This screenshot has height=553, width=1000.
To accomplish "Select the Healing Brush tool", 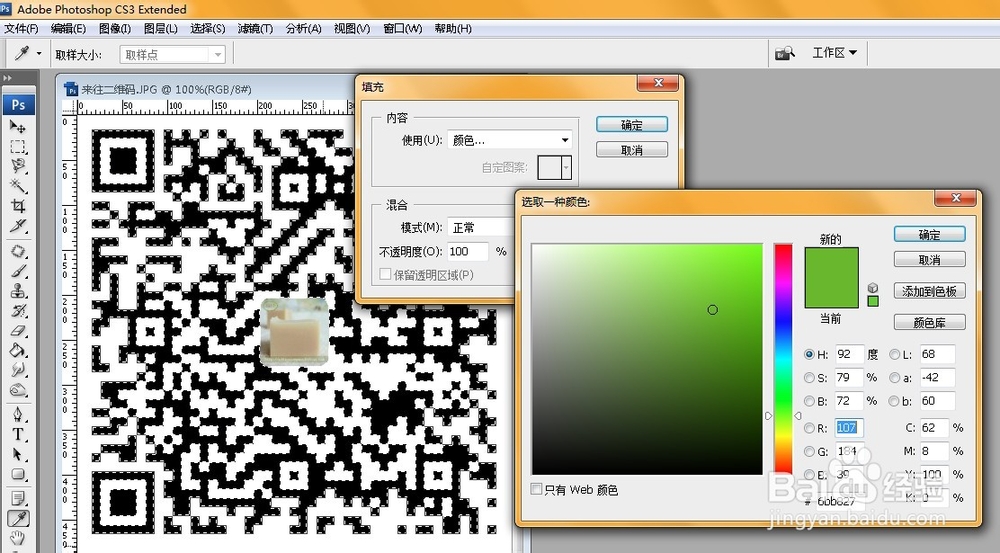I will (x=18, y=251).
